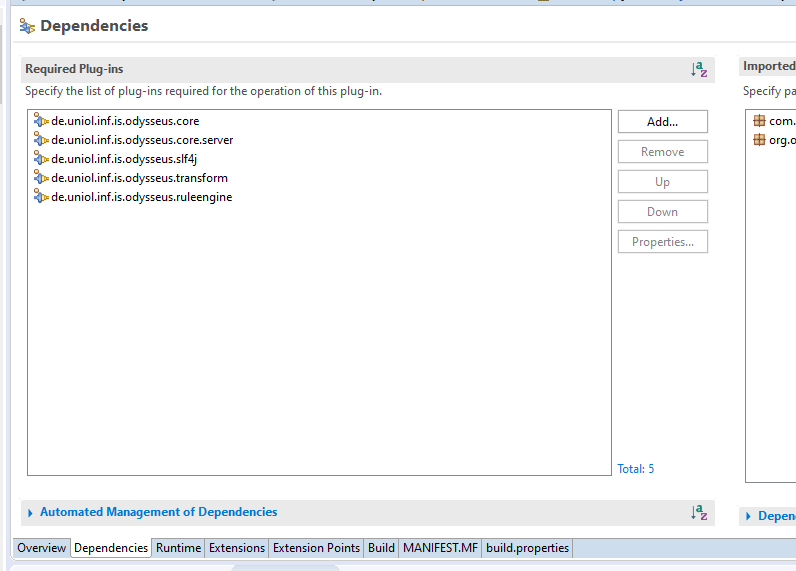Click the package icon beside org.o entry
This screenshot has width=796, height=571.
click(760, 140)
